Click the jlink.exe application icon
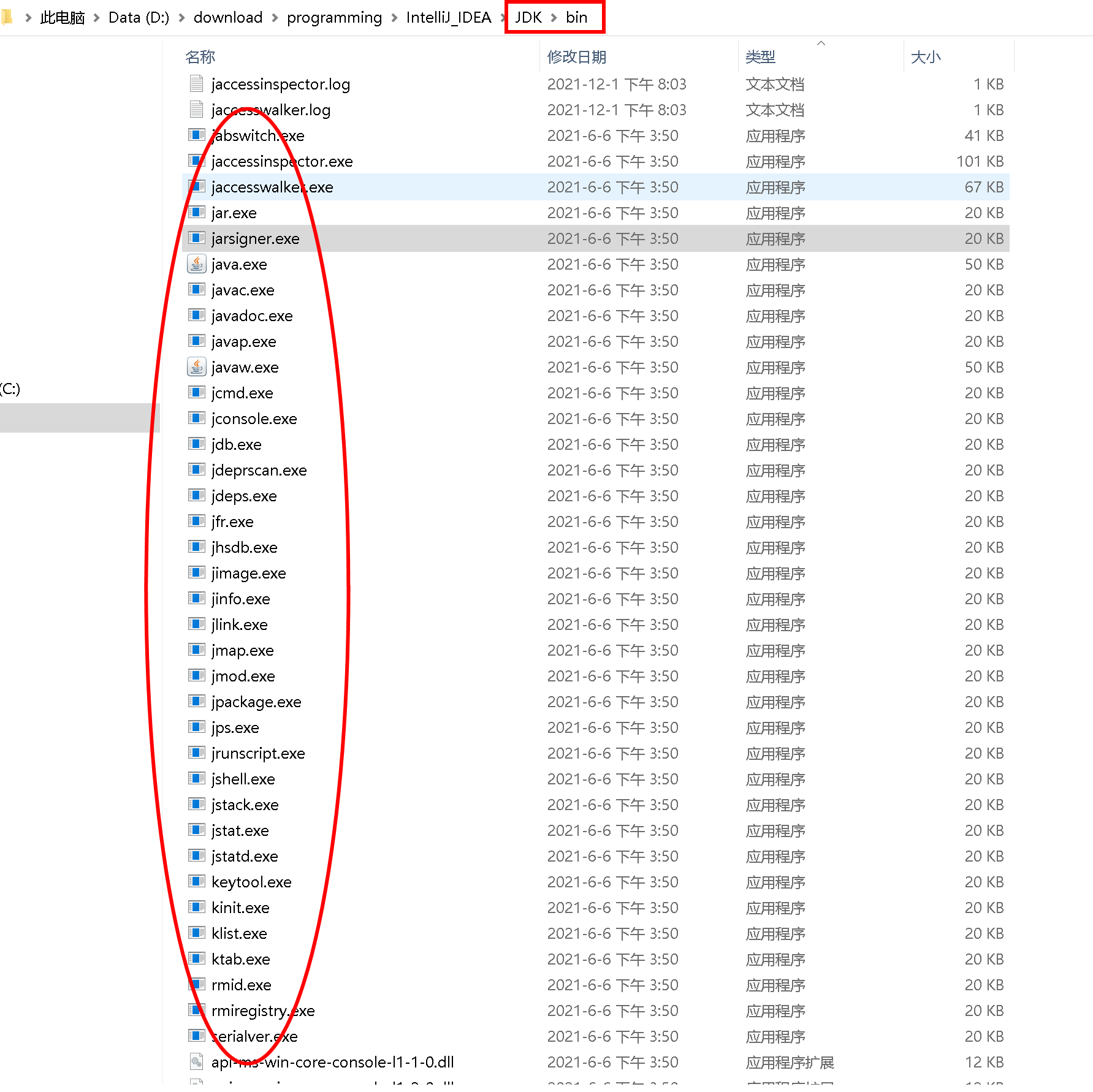 196,624
